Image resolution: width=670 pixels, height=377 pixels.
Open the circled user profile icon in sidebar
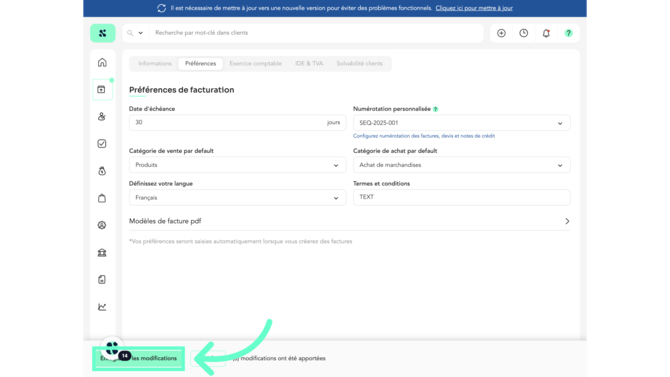pyautogui.click(x=102, y=225)
